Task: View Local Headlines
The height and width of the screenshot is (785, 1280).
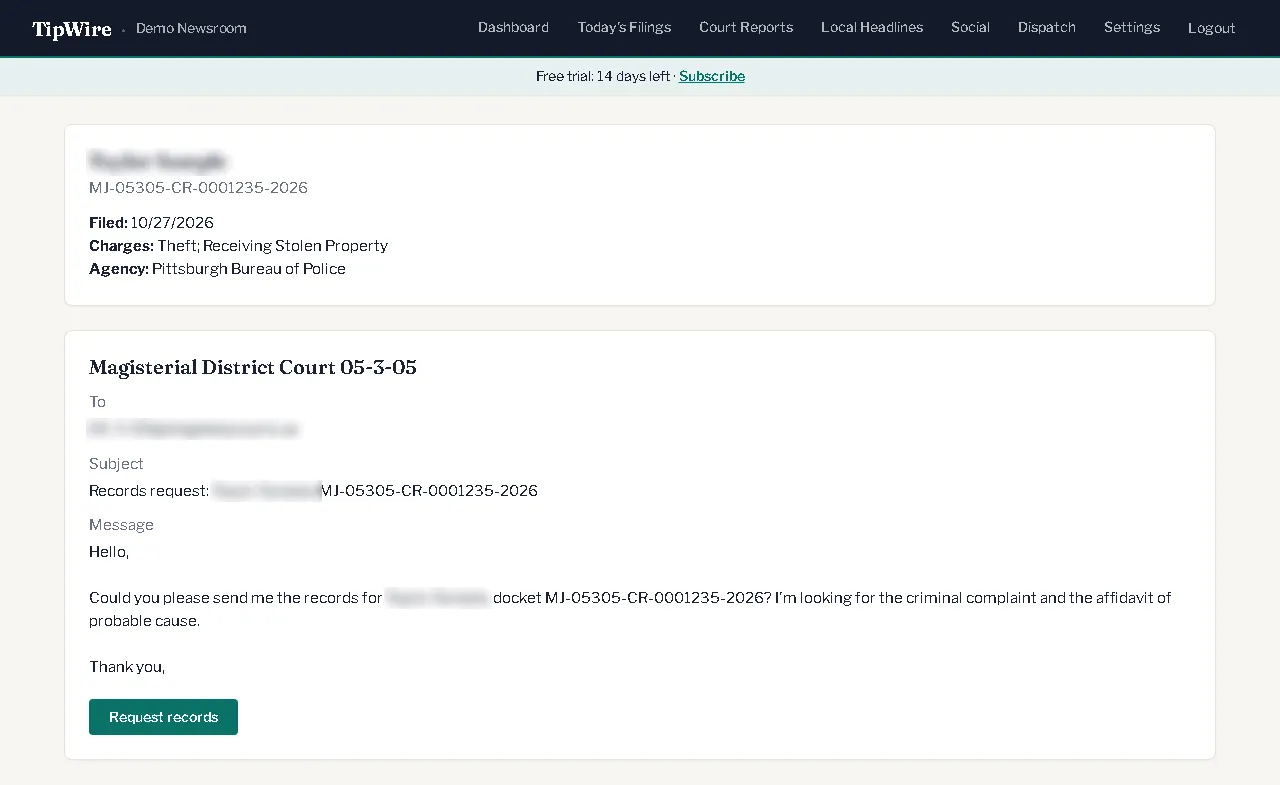Action: pyautogui.click(x=872, y=28)
